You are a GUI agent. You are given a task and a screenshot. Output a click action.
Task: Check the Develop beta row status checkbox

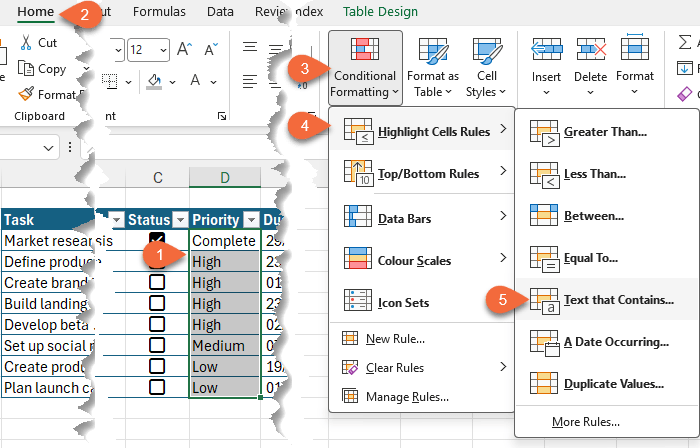tap(157, 324)
